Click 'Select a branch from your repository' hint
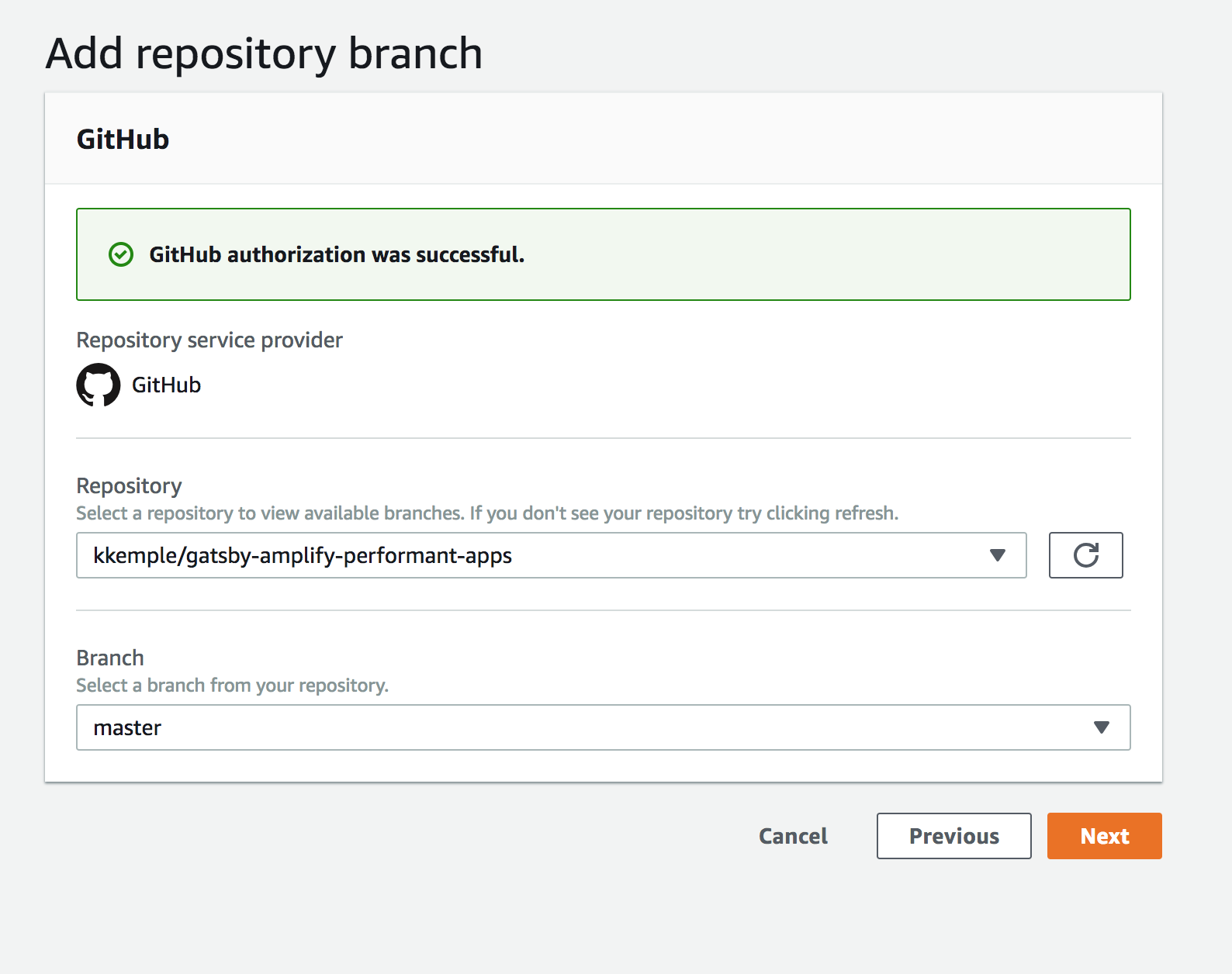Viewport: 1232px width, 974px height. point(232,686)
